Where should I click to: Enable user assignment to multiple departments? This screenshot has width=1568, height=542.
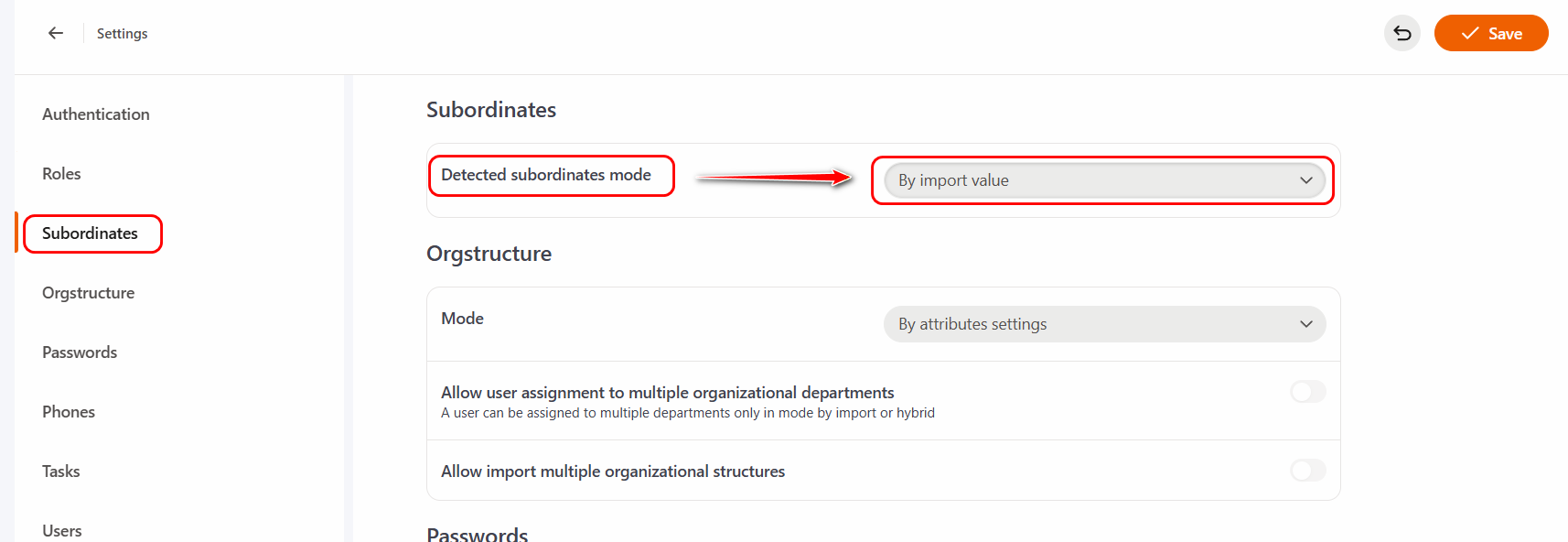click(x=1307, y=392)
